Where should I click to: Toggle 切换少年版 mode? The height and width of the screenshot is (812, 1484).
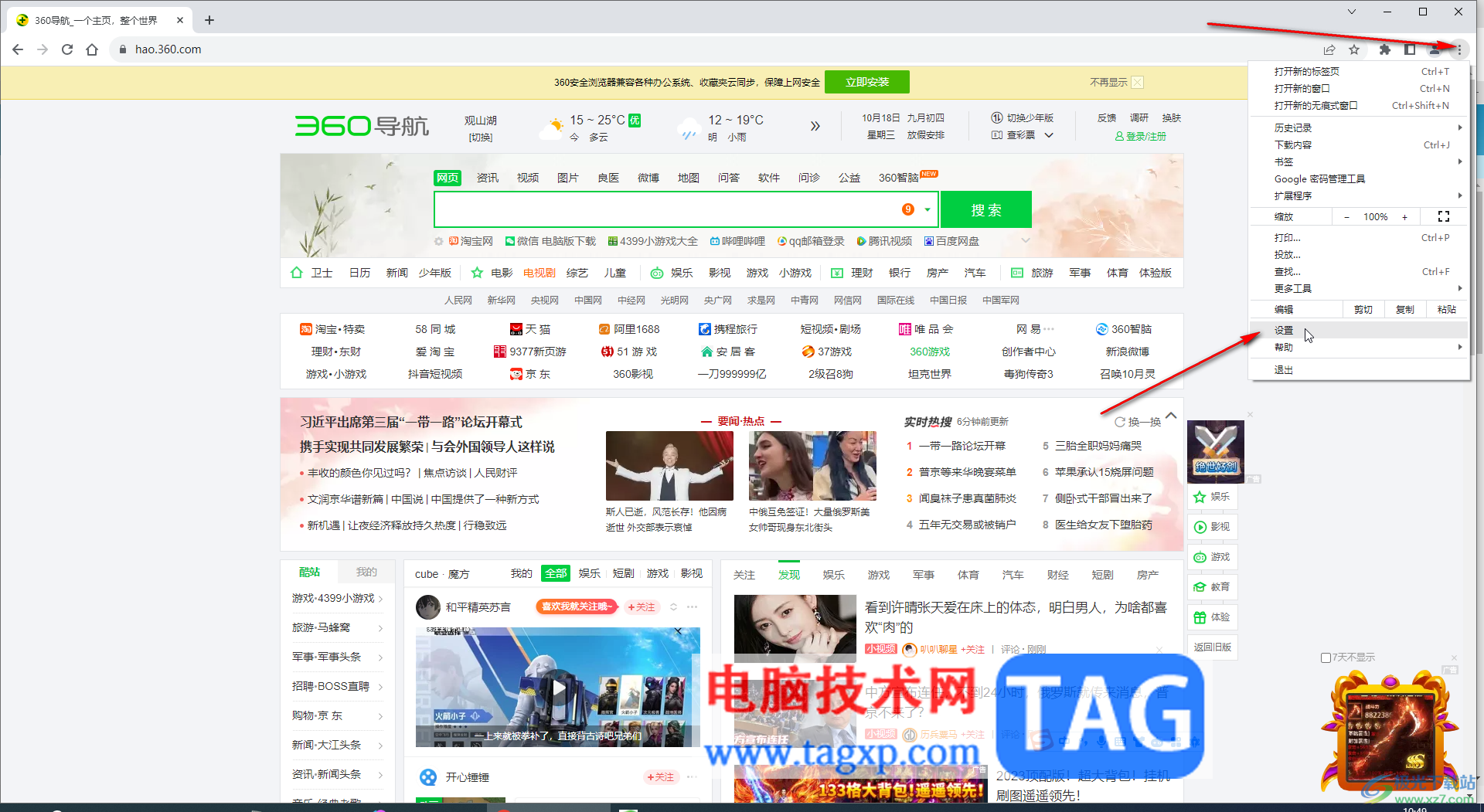(x=1023, y=118)
